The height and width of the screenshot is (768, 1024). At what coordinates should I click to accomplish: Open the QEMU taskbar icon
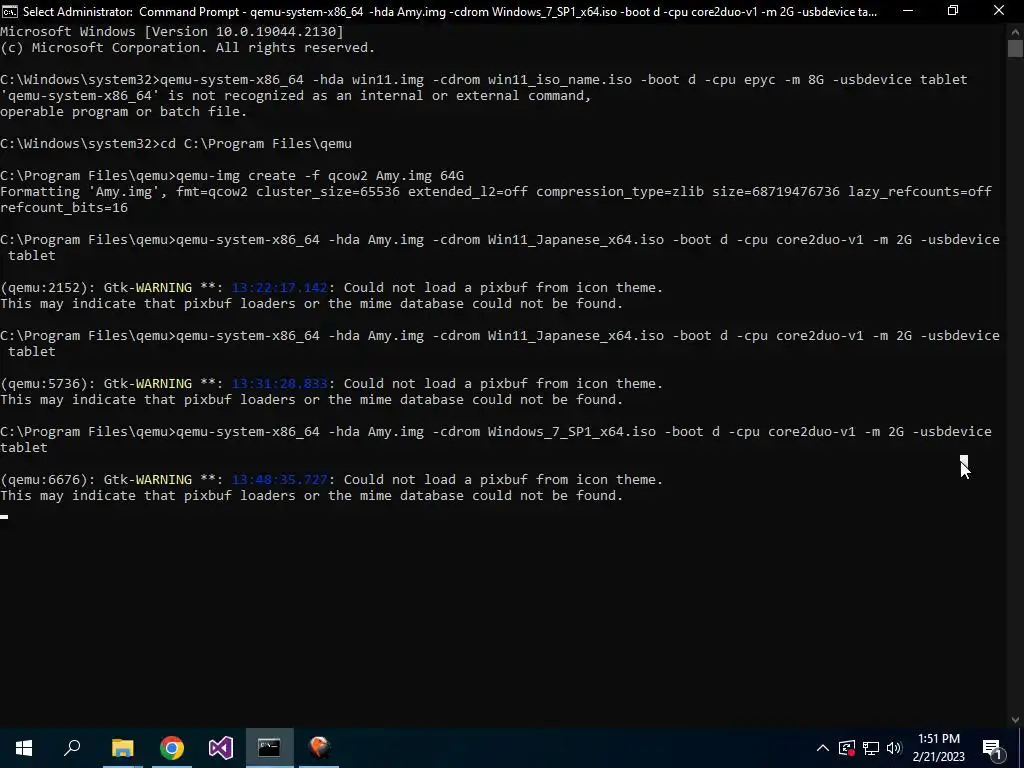(x=319, y=748)
